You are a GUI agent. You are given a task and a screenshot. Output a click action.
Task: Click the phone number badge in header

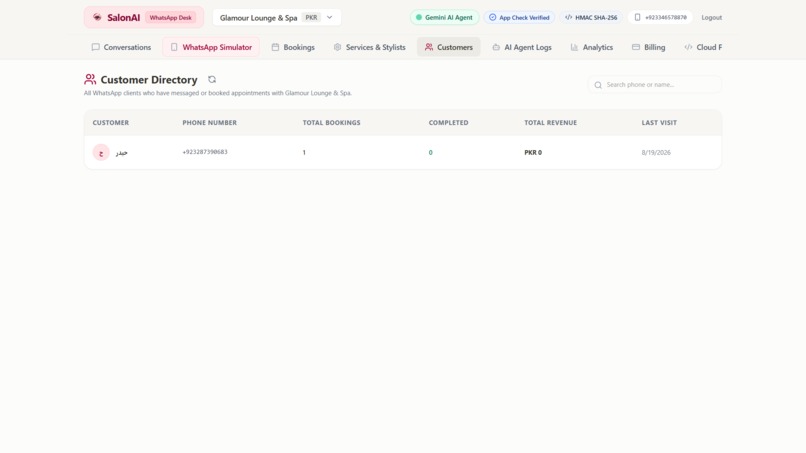[660, 17]
